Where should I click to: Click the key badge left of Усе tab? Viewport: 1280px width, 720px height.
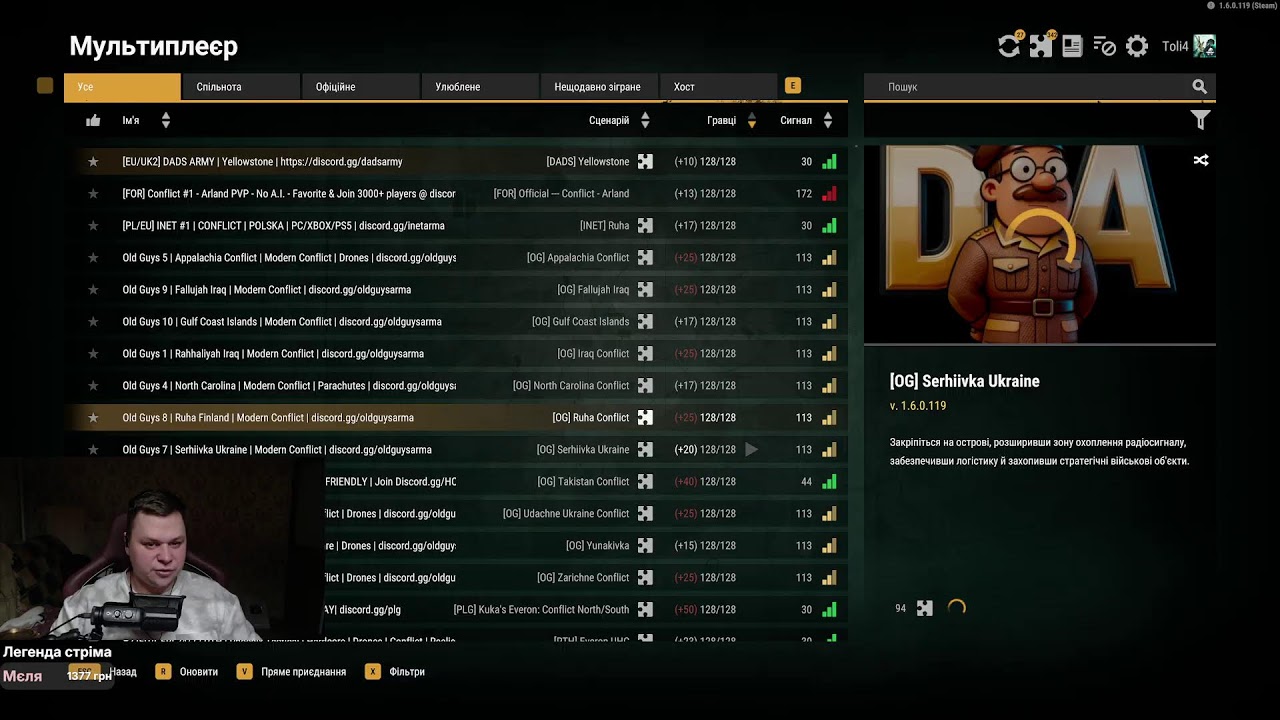tap(45, 86)
